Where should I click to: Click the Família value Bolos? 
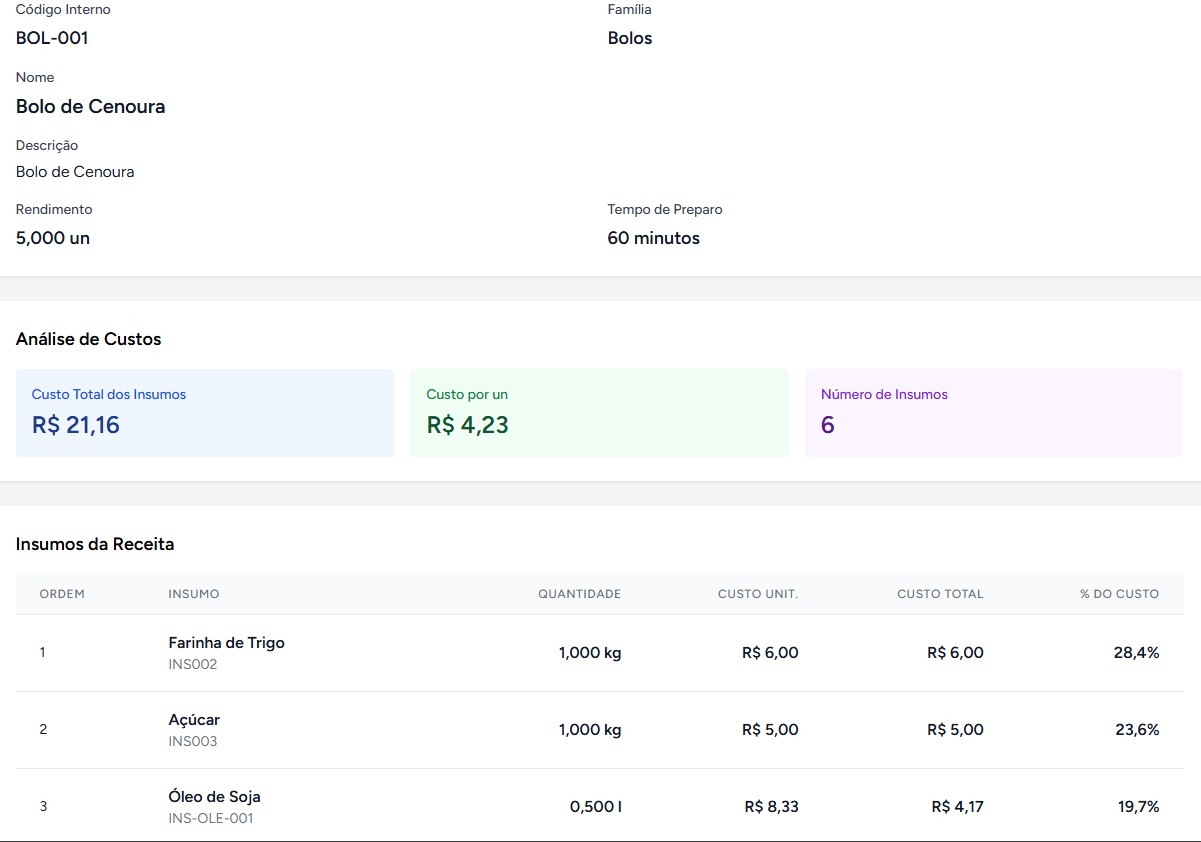pyautogui.click(x=630, y=38)
